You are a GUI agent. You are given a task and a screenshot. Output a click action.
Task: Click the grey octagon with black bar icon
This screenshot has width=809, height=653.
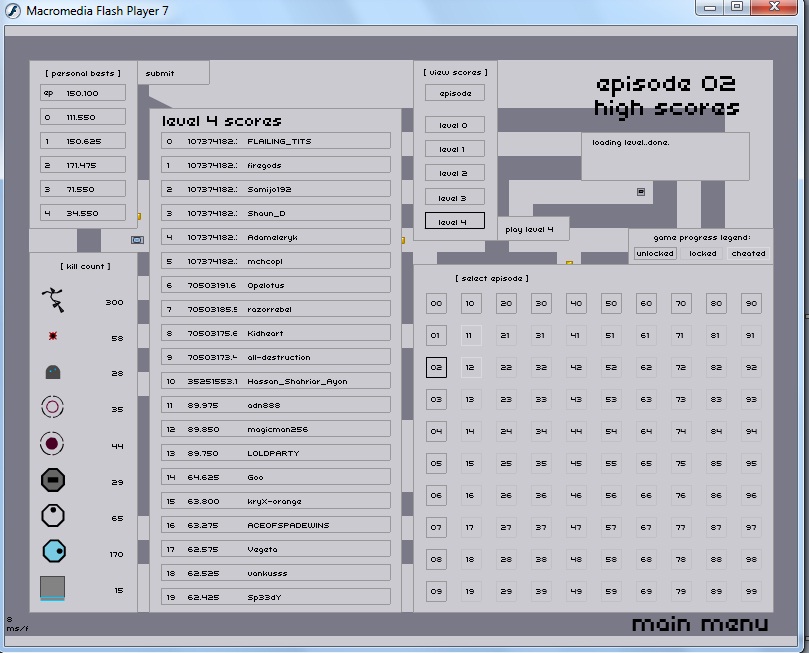pos(53,480)
